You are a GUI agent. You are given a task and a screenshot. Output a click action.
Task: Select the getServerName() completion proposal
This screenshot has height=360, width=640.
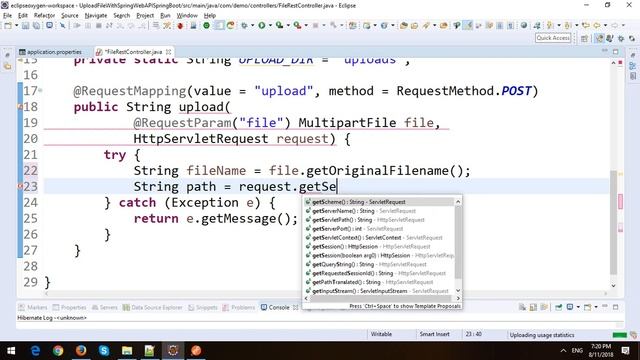click(379, 211)
